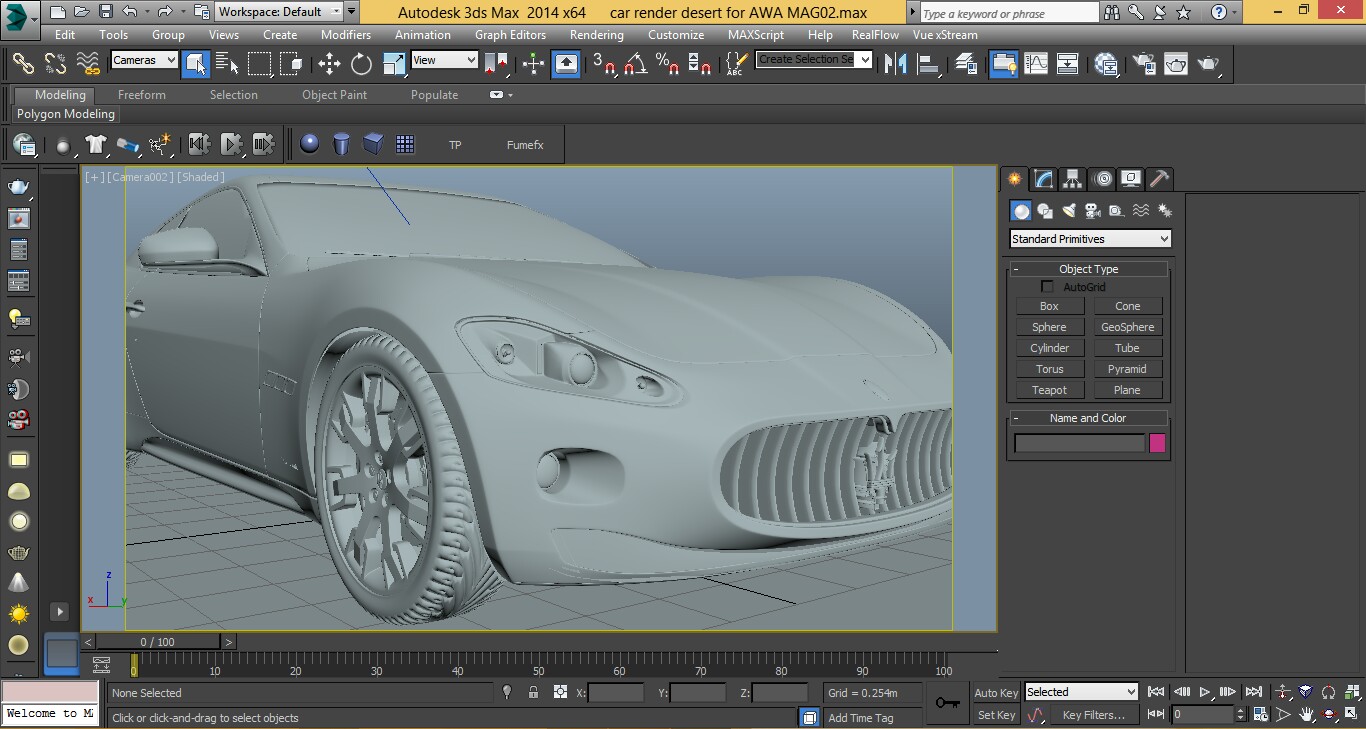
Task: Open the Selected key filter dropdown
Action: 1081,692
